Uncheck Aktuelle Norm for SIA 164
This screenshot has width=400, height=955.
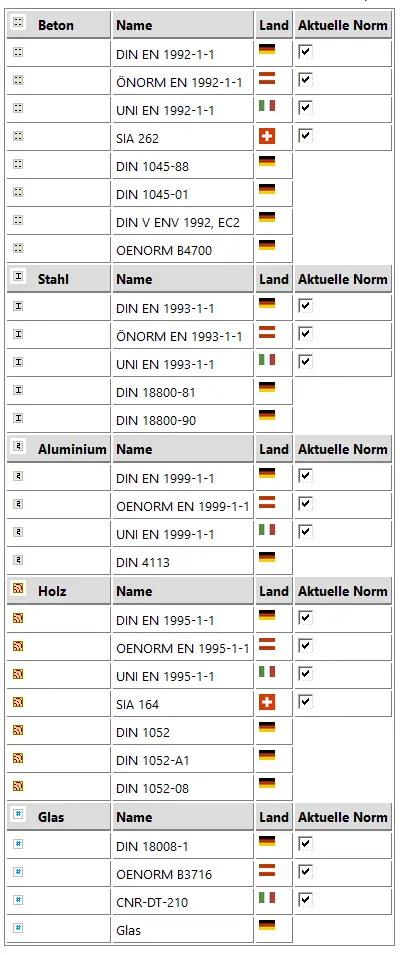[305, 702]
